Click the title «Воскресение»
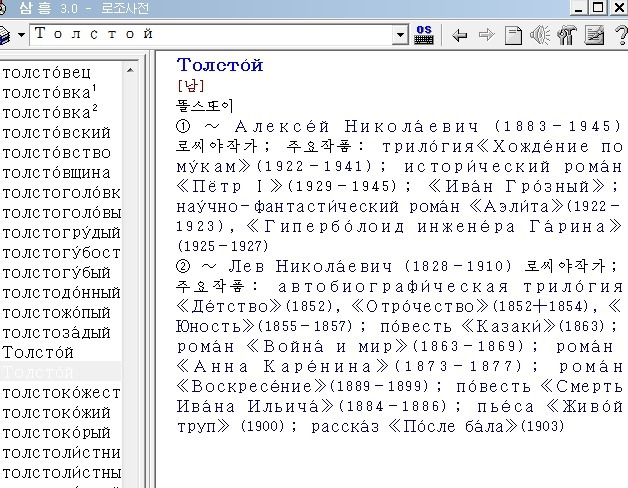 coord(252,387)
